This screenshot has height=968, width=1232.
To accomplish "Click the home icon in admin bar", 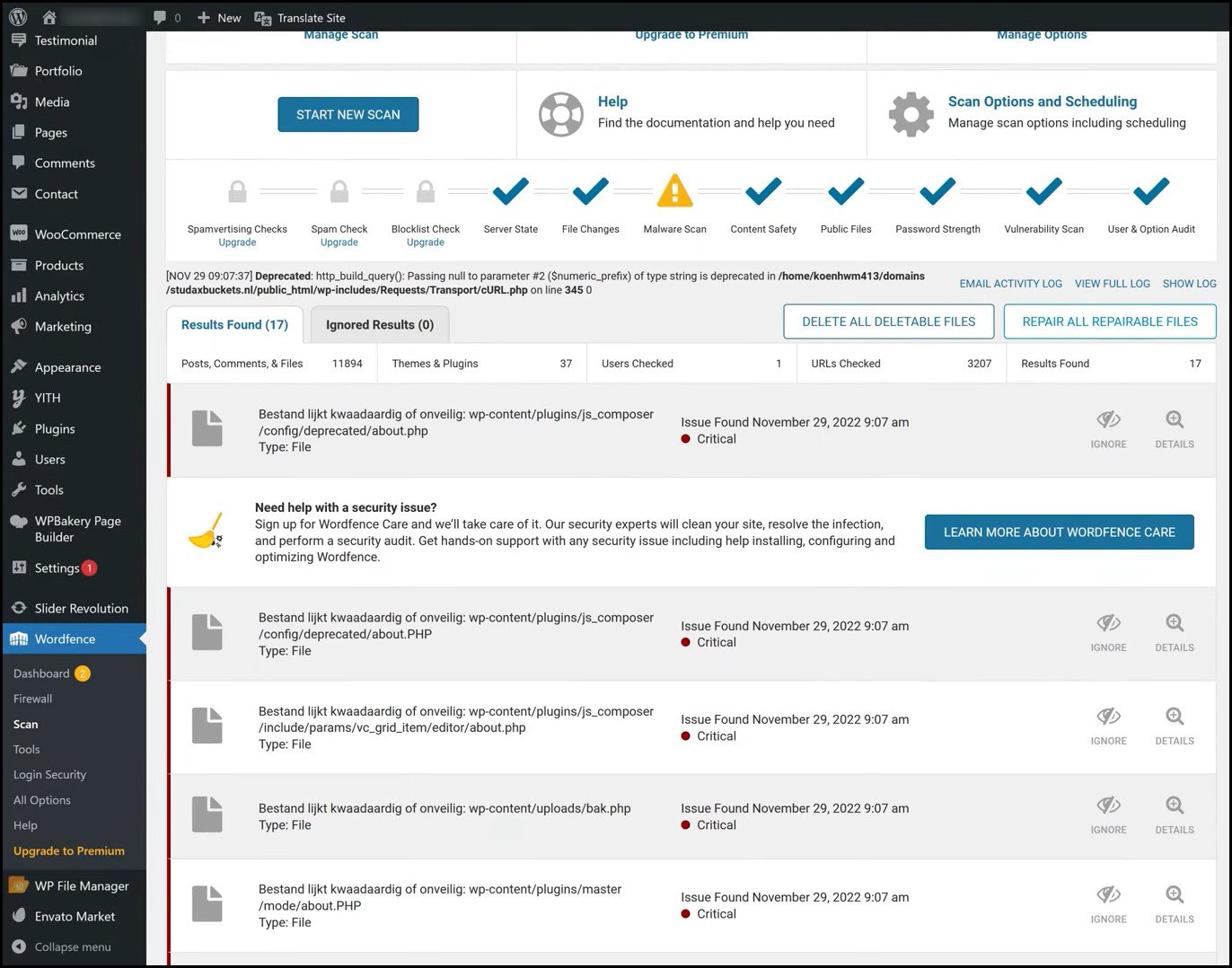I will click(x=49, y=17).
